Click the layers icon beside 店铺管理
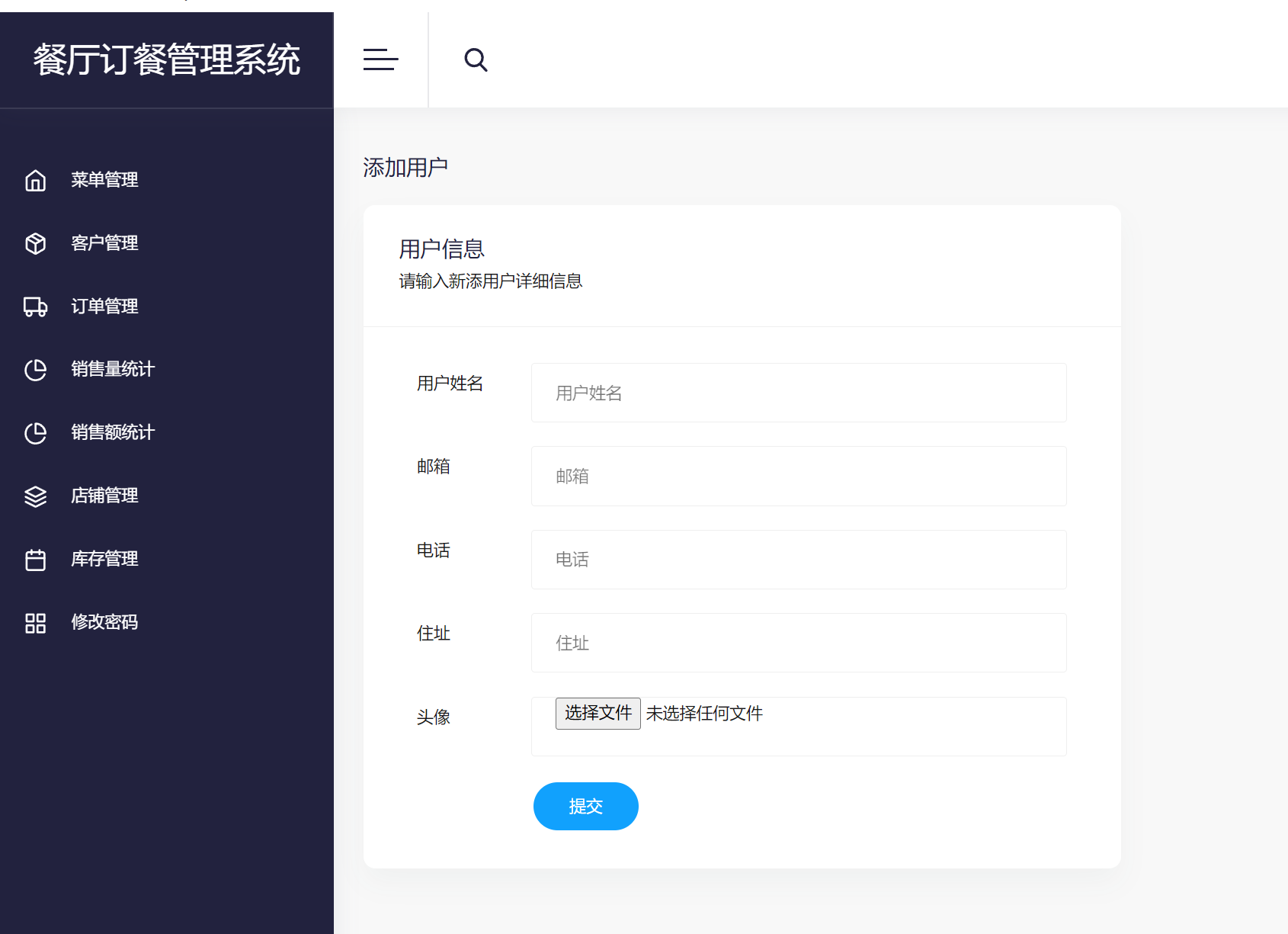The height and width of the screenshot is (934, 1288). pos(36,496)
